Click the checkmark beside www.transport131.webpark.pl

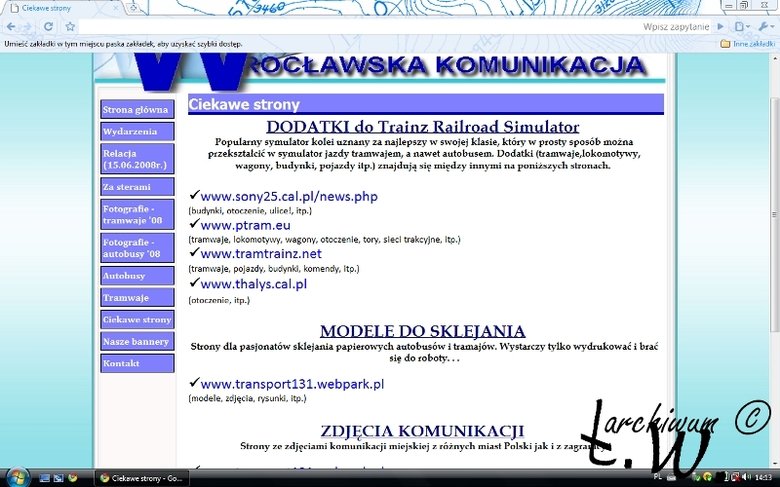click(x=194, y=383)
